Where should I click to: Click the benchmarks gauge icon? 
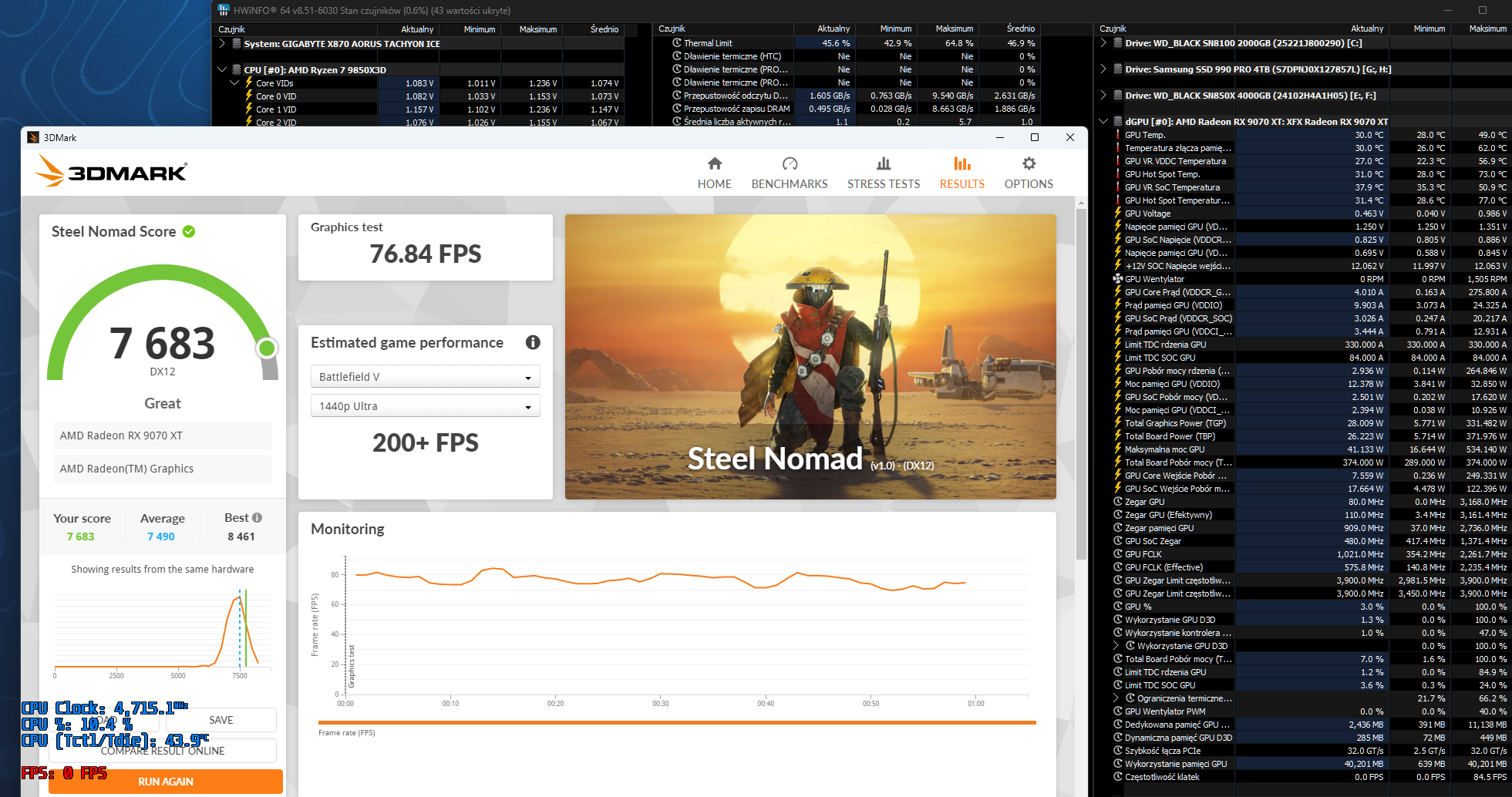click(790, 163)
